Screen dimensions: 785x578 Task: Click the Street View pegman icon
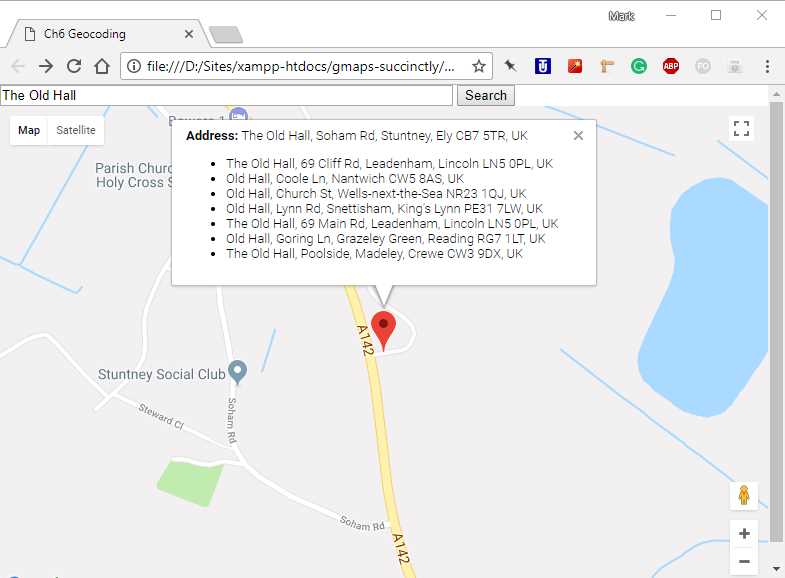pyautogui.click(x=744, y=495)
